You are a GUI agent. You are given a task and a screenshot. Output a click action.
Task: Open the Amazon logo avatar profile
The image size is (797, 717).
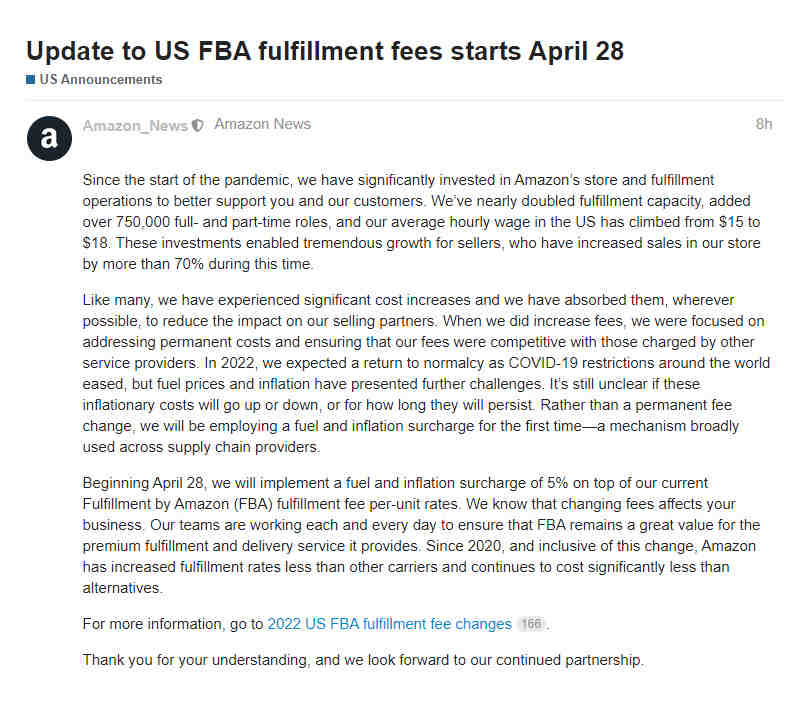tap(49, 138)
